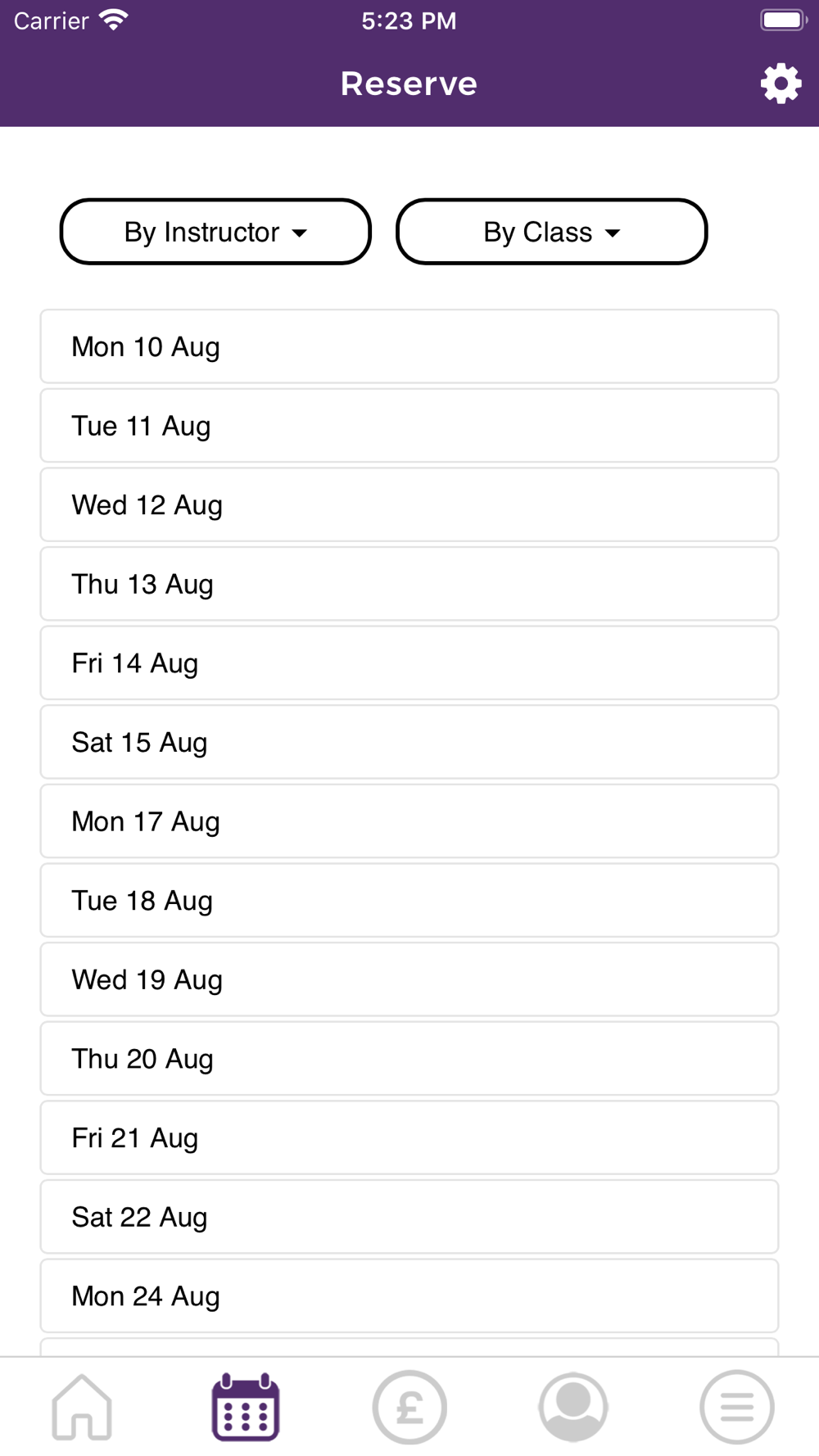Viewport: 819px width, 1456px height.
Task: Choose Wed 12 Aug from list
Action: [409, 504]
